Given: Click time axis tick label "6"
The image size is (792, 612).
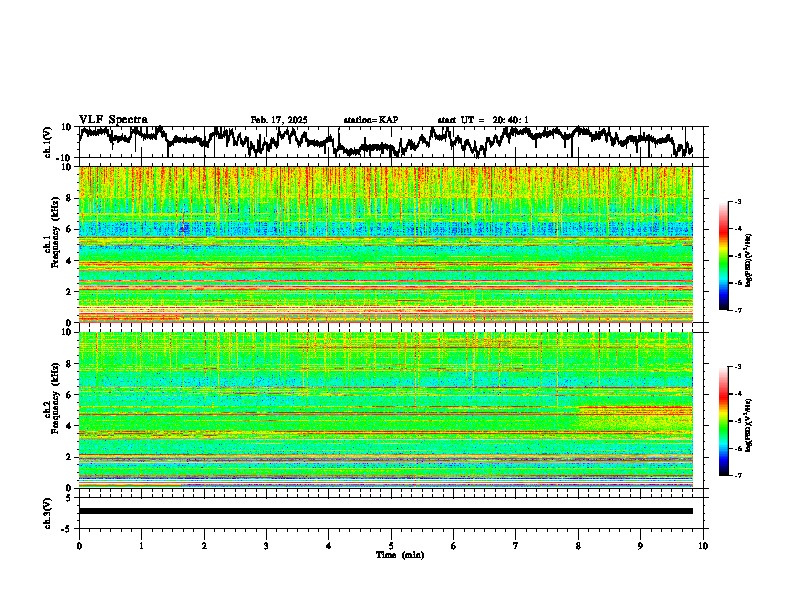Looking at the screenshot, I should pos(454,546).
